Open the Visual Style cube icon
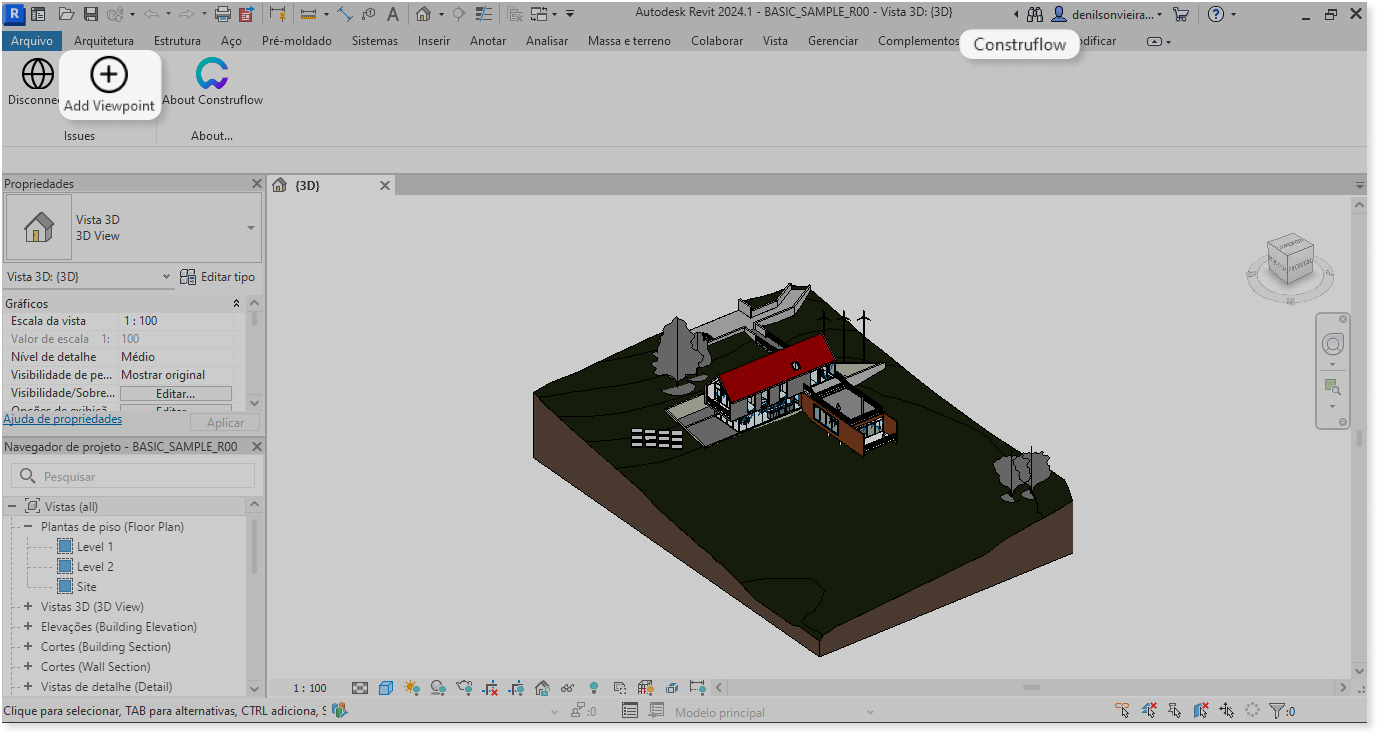 pyautogui.click(x=385, y=688)
